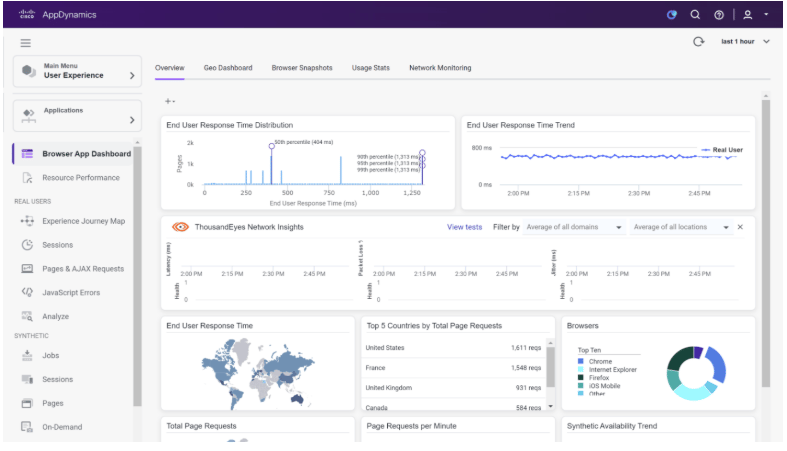Click the ThousandEyes eye logo icon
This screenshot has width=787, height=451.
[180, 227]
